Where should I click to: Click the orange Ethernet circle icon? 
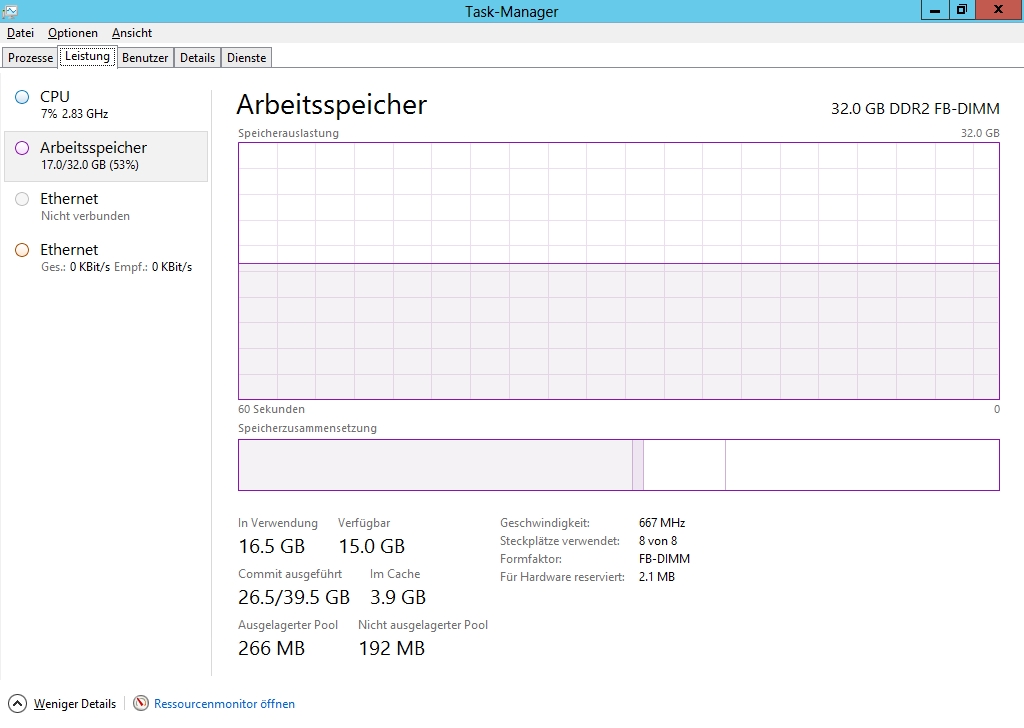[22, 250]
